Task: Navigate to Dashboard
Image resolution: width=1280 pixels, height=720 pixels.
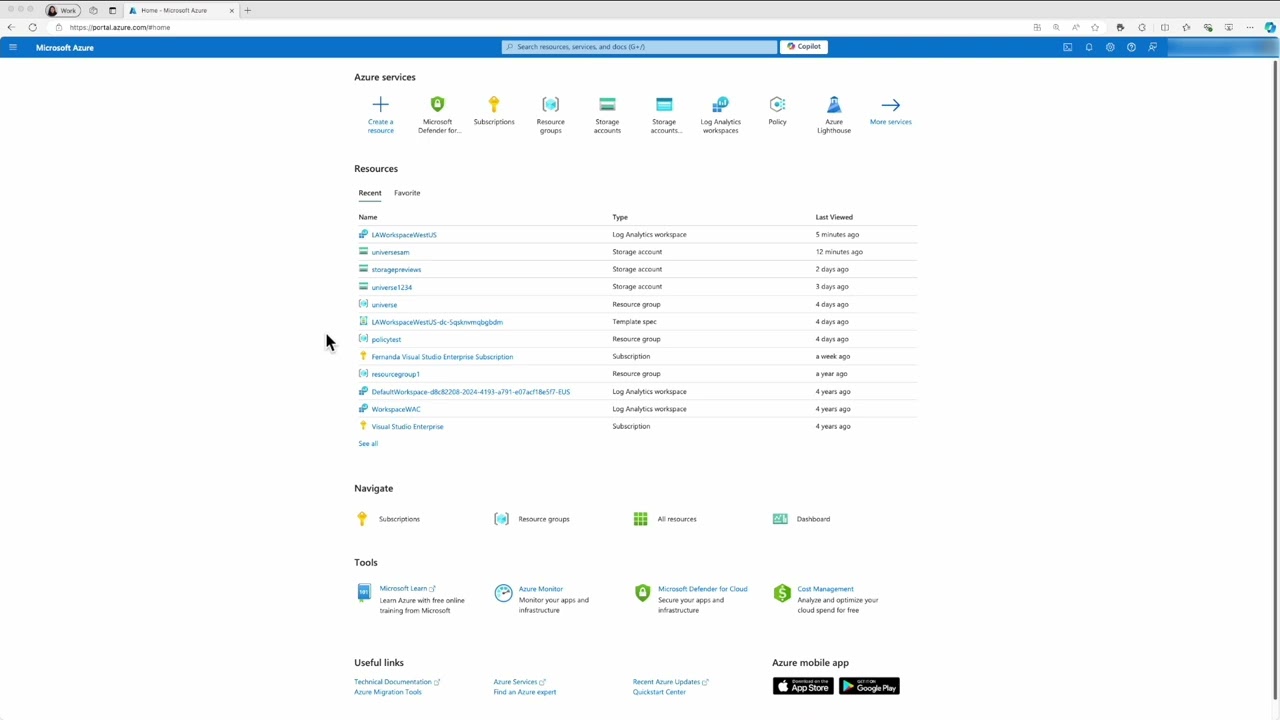Action: click(813, 519)
